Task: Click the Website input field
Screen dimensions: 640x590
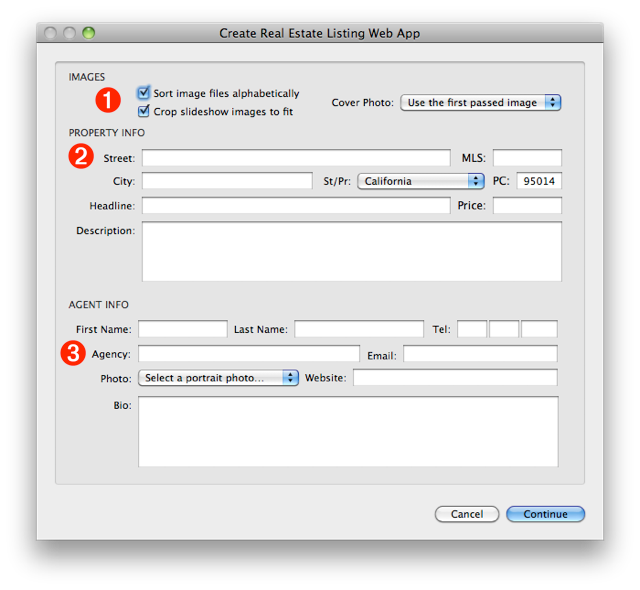Action: click(x=455, y=377)
